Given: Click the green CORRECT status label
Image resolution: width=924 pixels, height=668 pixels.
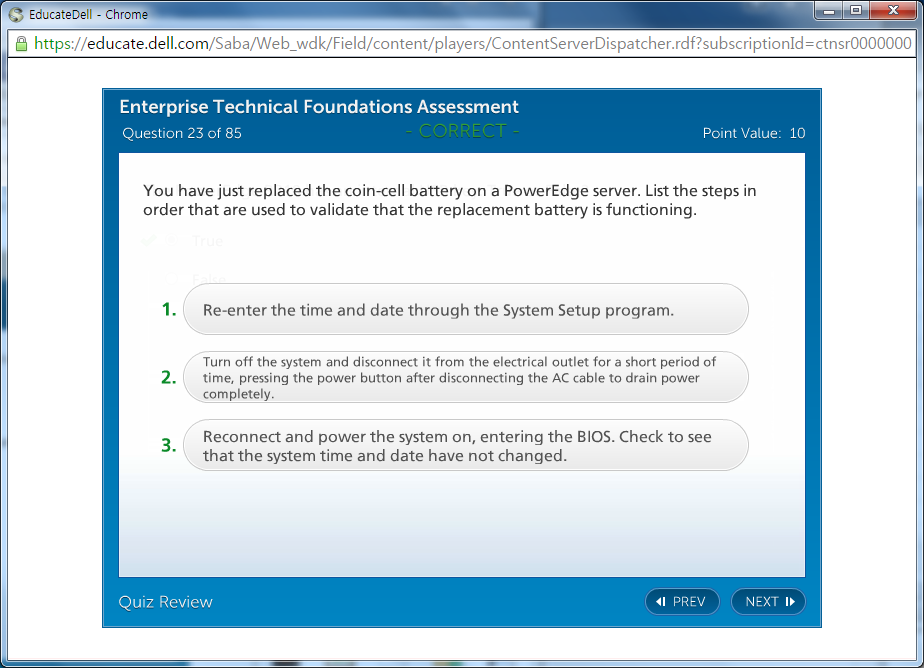Looking at the screenshot, I should [x=462, y=132].
